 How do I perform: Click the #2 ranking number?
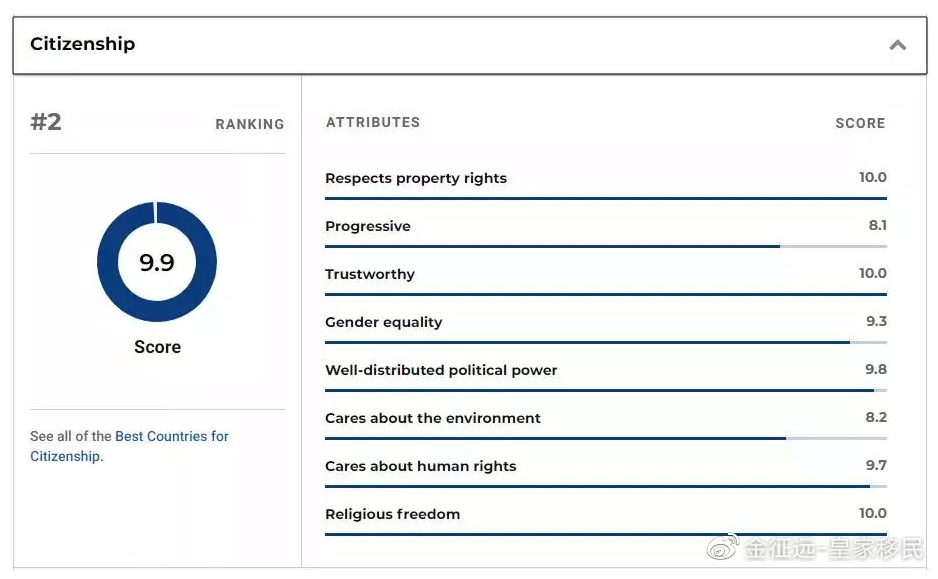[x=46, y=122]
